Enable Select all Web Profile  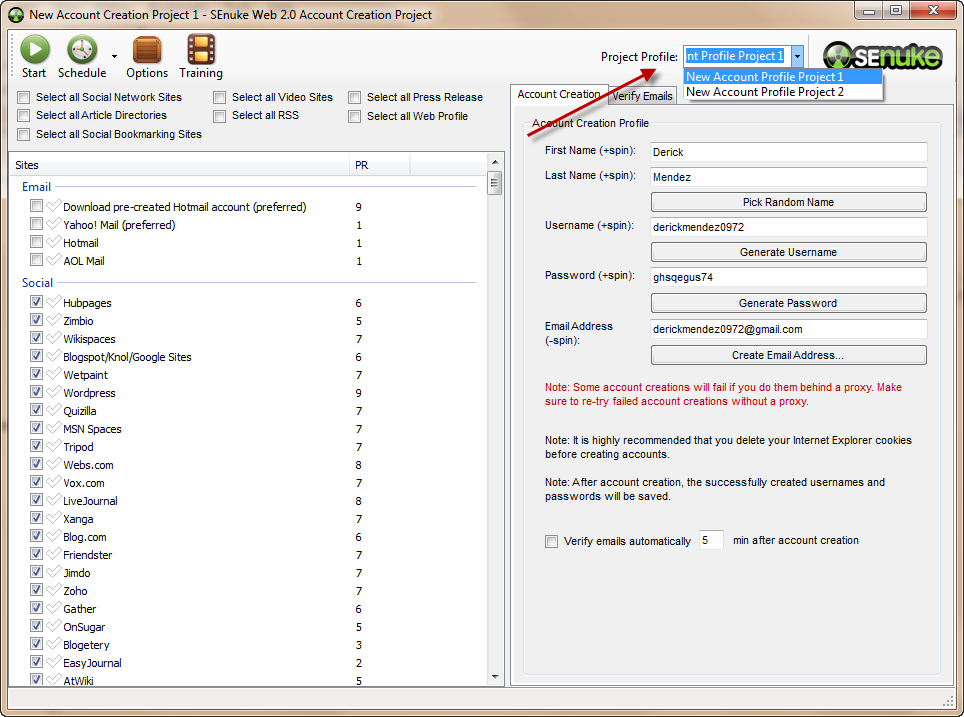coord(354,116)
